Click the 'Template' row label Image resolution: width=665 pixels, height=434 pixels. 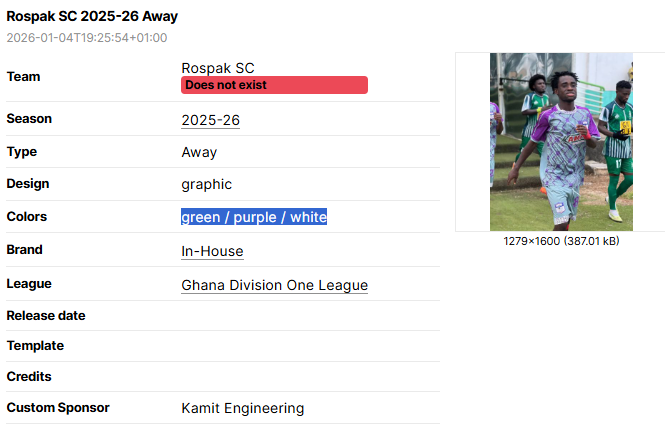coord(35,346)
